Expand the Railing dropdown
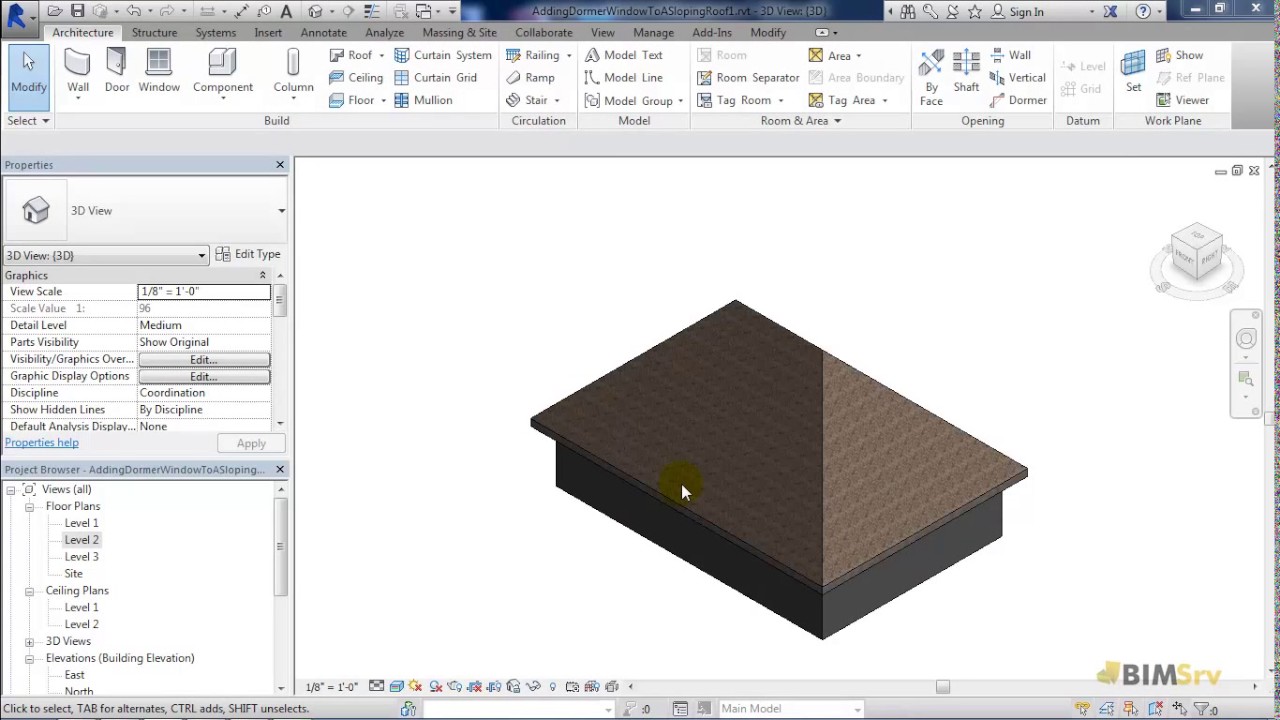This screenshot has width=1280, height=720. [569, 56]
